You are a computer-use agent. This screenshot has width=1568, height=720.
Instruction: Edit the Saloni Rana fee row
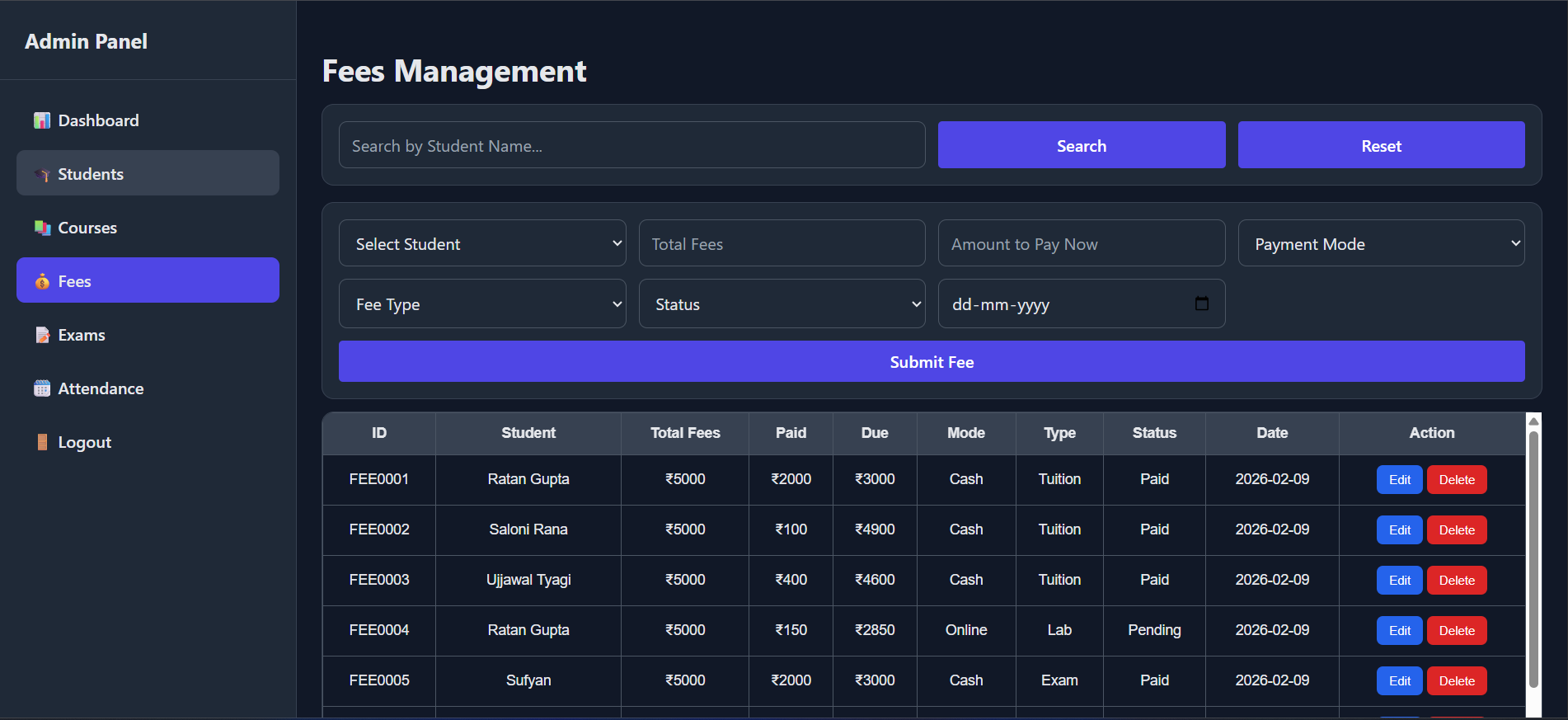click(x=1400, y=530)
